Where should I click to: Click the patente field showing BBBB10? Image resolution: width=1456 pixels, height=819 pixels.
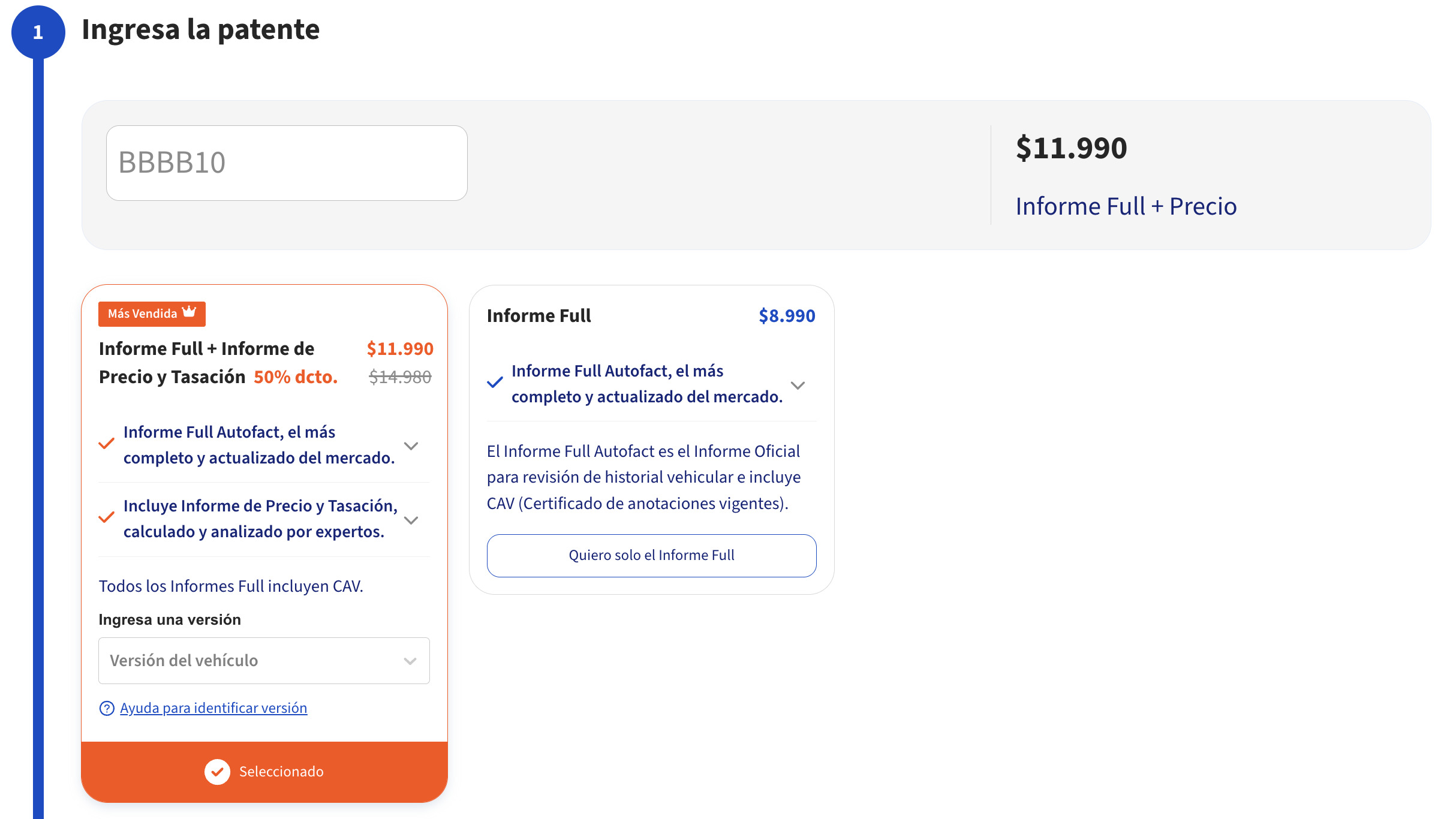(x=287, y=162)
